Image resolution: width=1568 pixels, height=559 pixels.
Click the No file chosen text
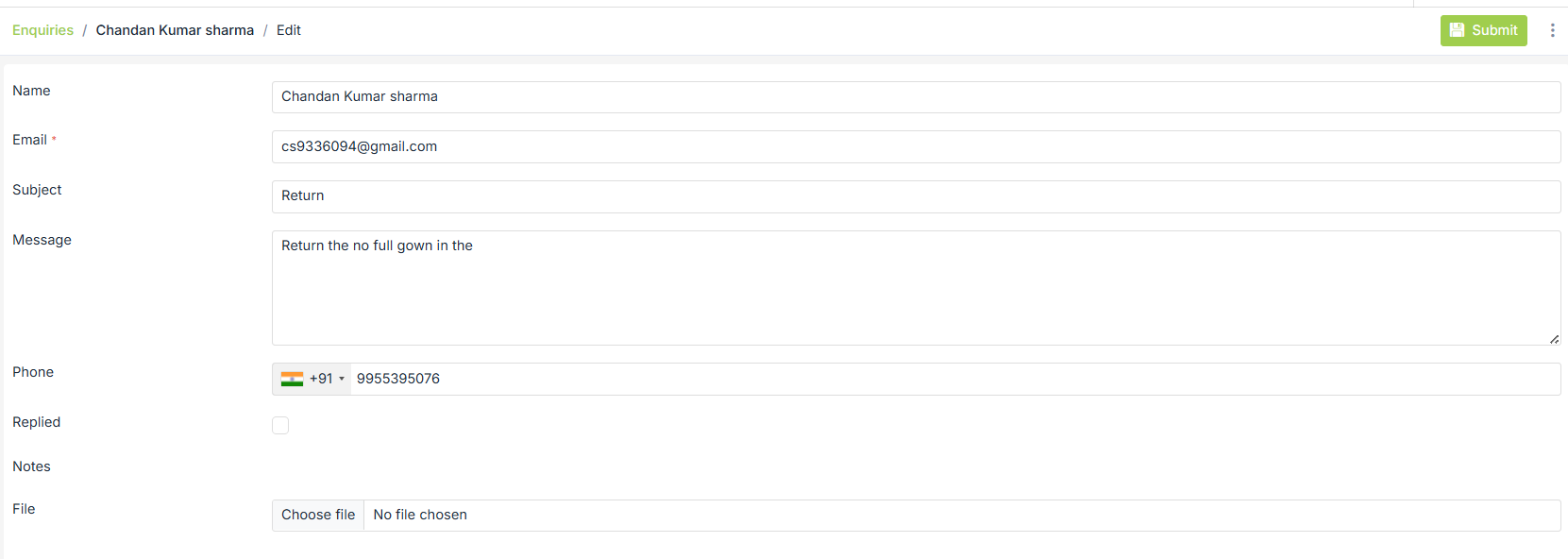click(420, 515)
